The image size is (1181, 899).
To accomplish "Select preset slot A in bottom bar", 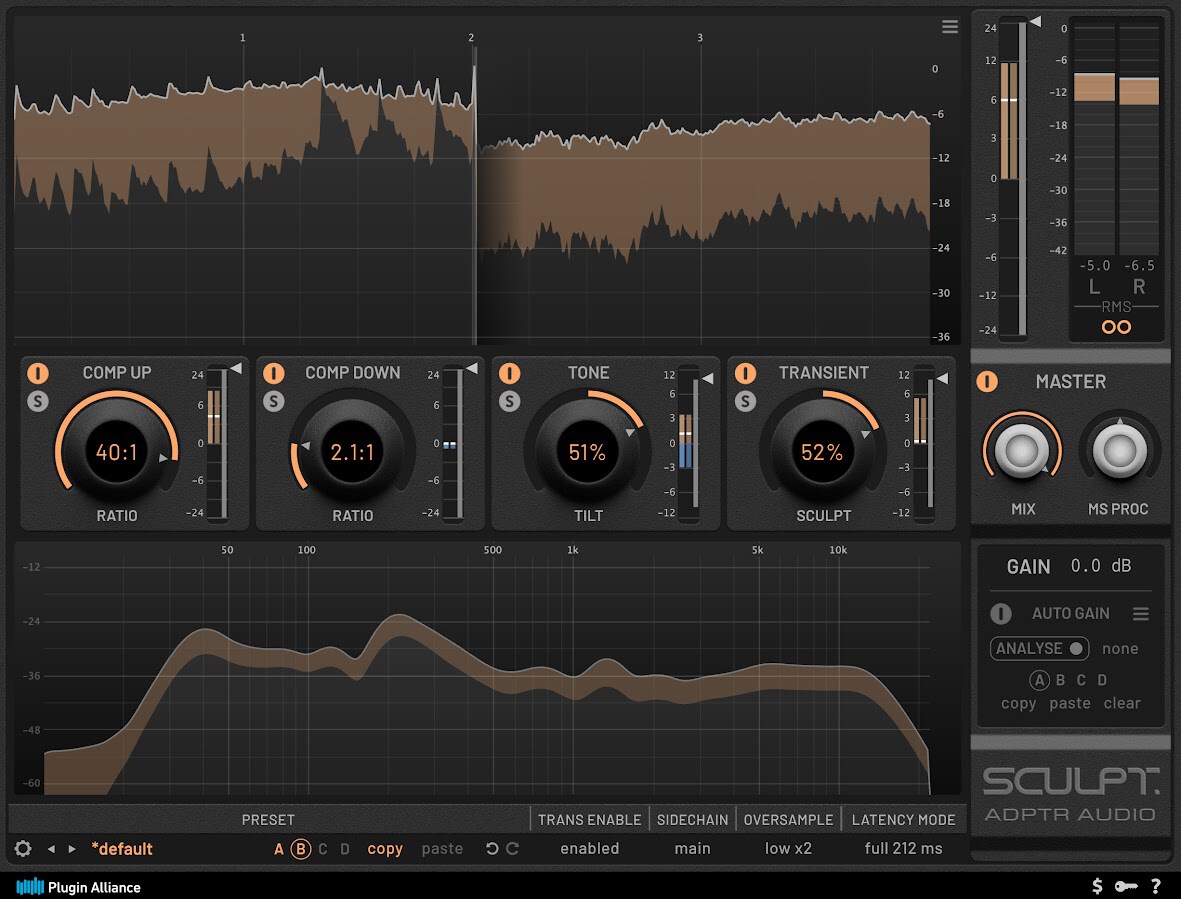I will click(279, 849).
